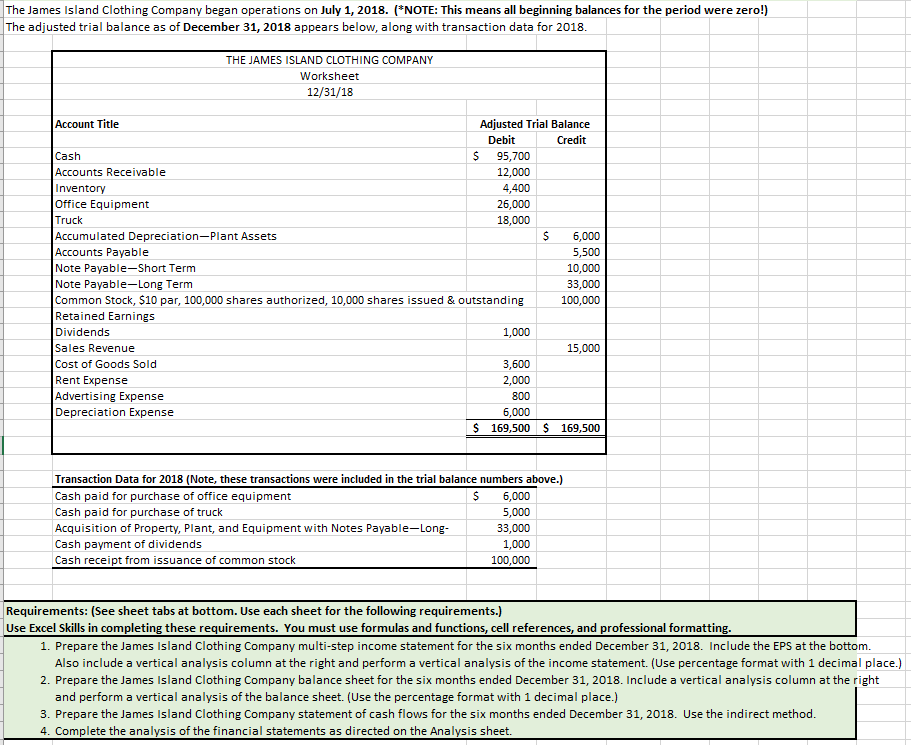Click the common stock issuance receipt 100,000
The height and width of the screenshot is (745, 911).
510,560
